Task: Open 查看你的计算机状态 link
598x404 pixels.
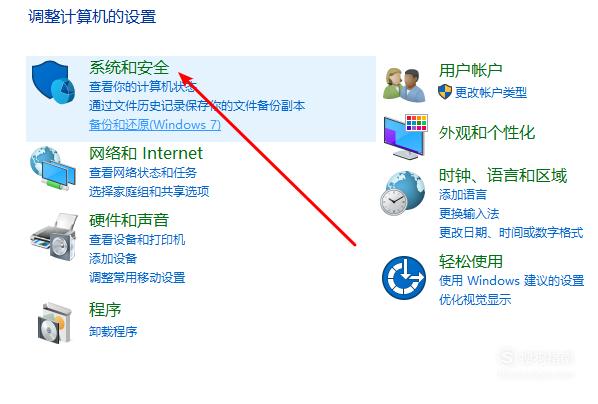Action: point(143,87)
